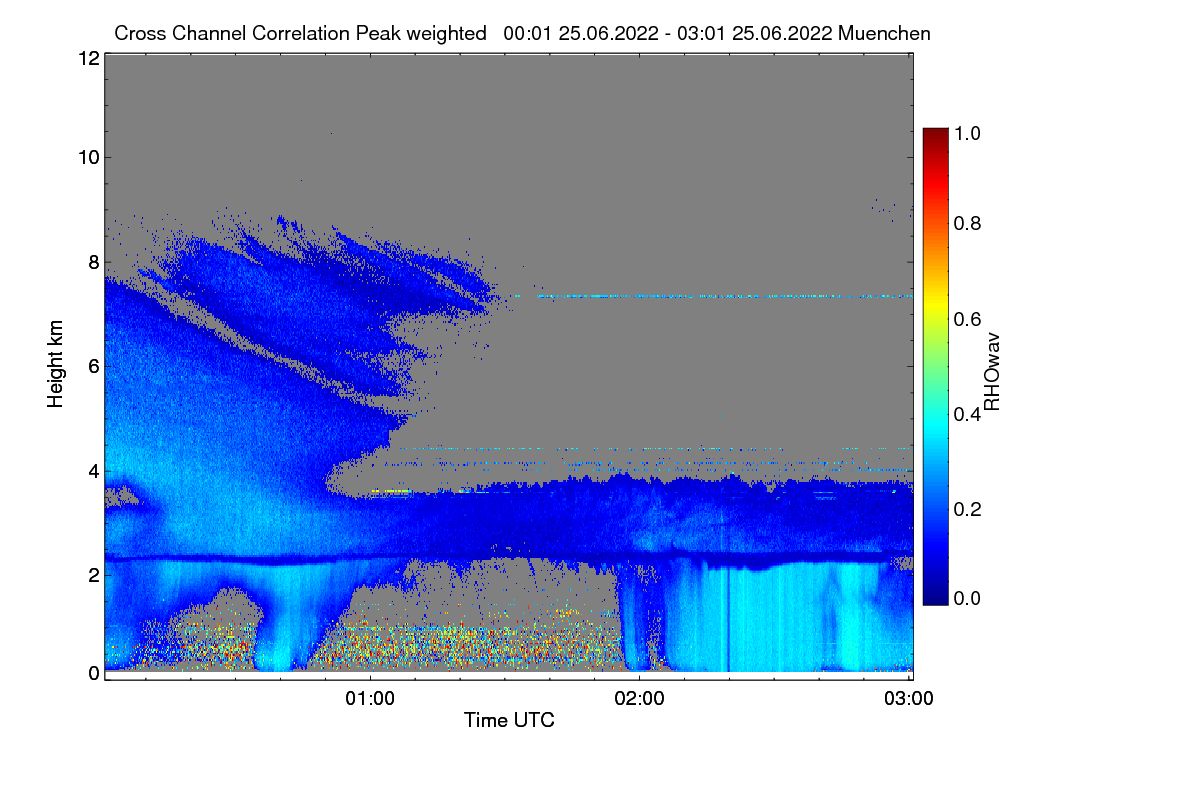Click the '0.0' colorbar tick value
Screen dimensions: 1200x800
[x=968, y=598]
